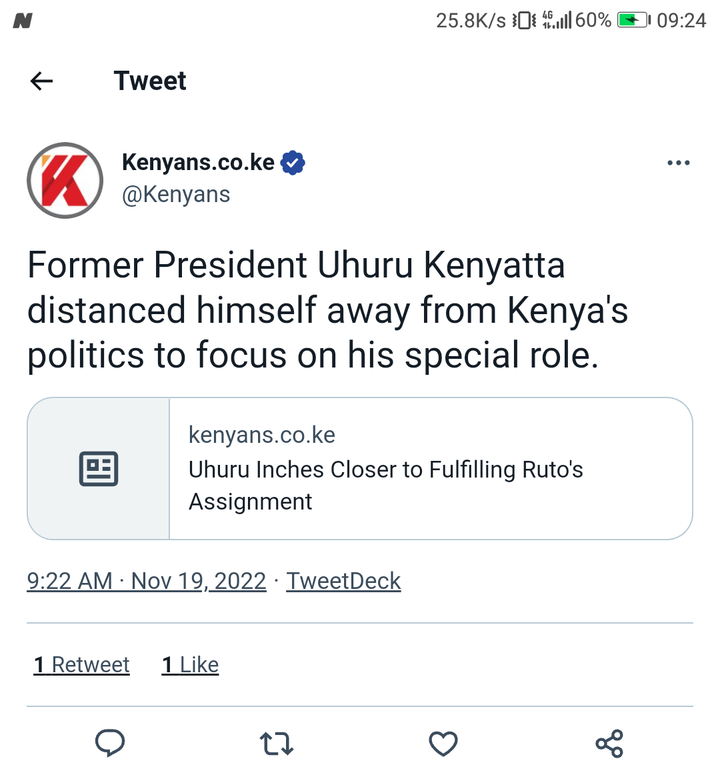Tap the blue verified badge

tap(292, 163)
